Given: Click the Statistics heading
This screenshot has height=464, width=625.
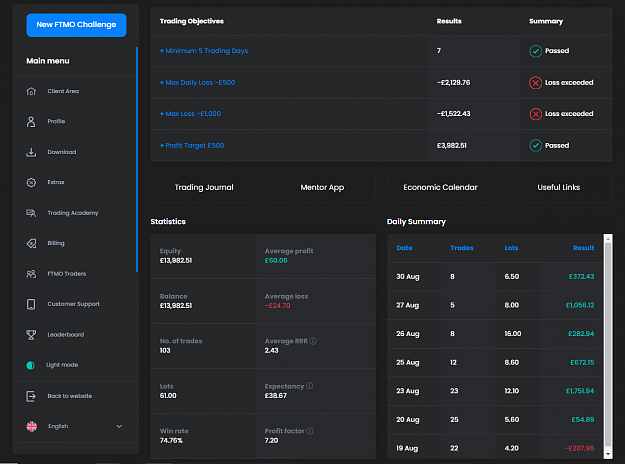Looking at the screenshot, I should pyautogui.click(x=168, y=222).
